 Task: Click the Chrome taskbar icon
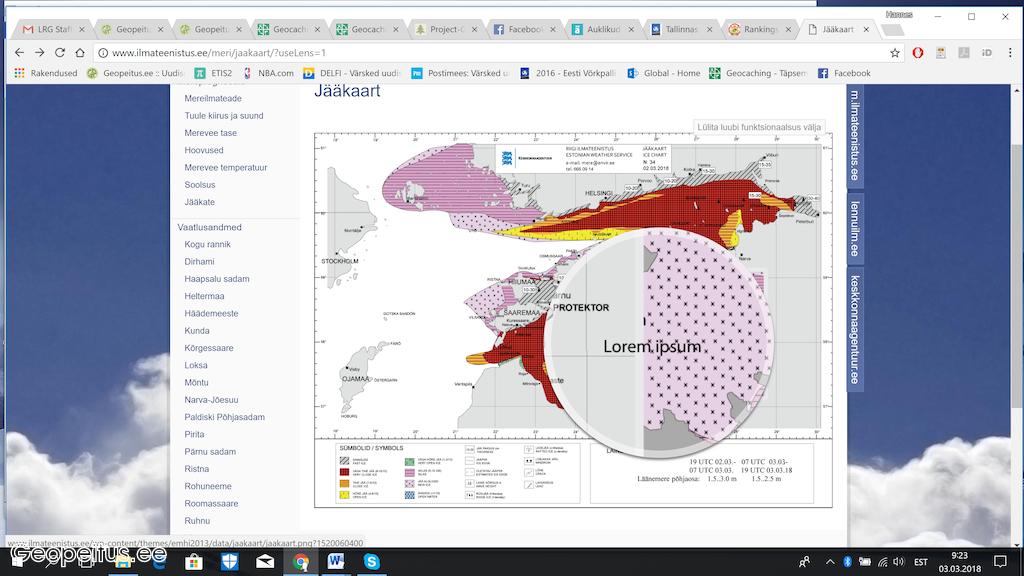pyautogui.click(x=300, y=562)
